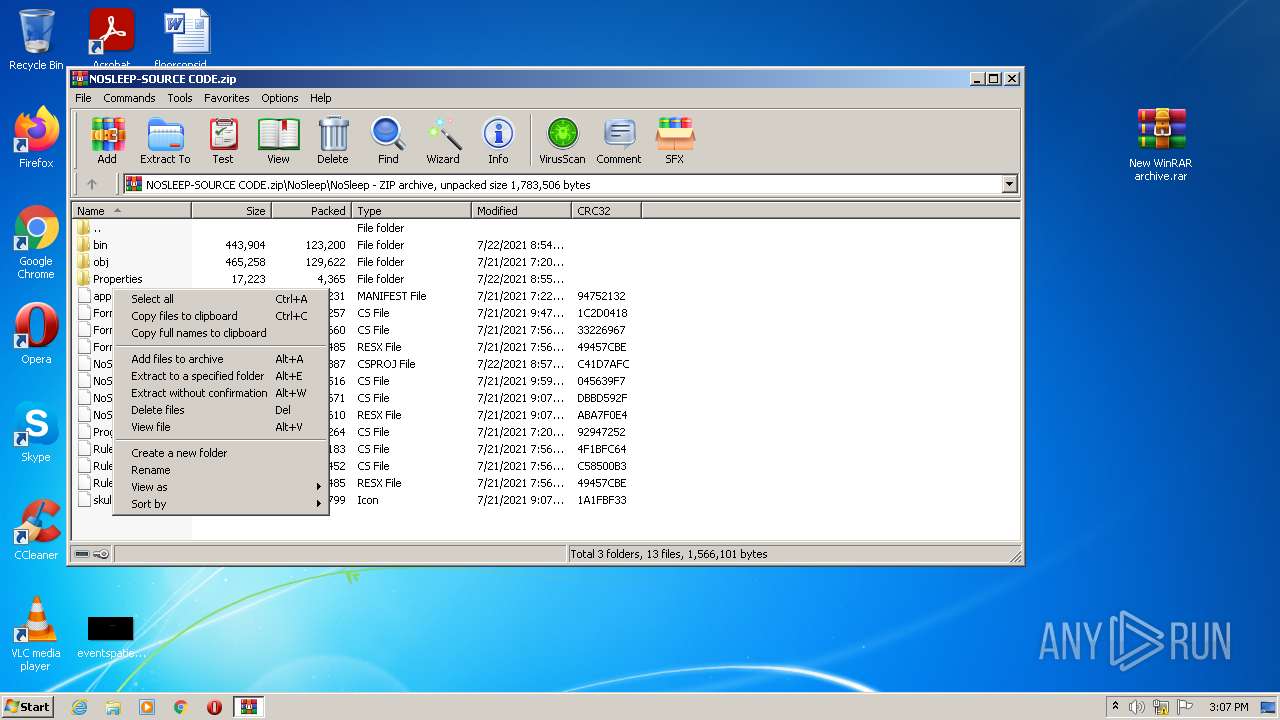Open Google Chrome desktop shortcut
The image size is (1280, 720).
point(36,243)
